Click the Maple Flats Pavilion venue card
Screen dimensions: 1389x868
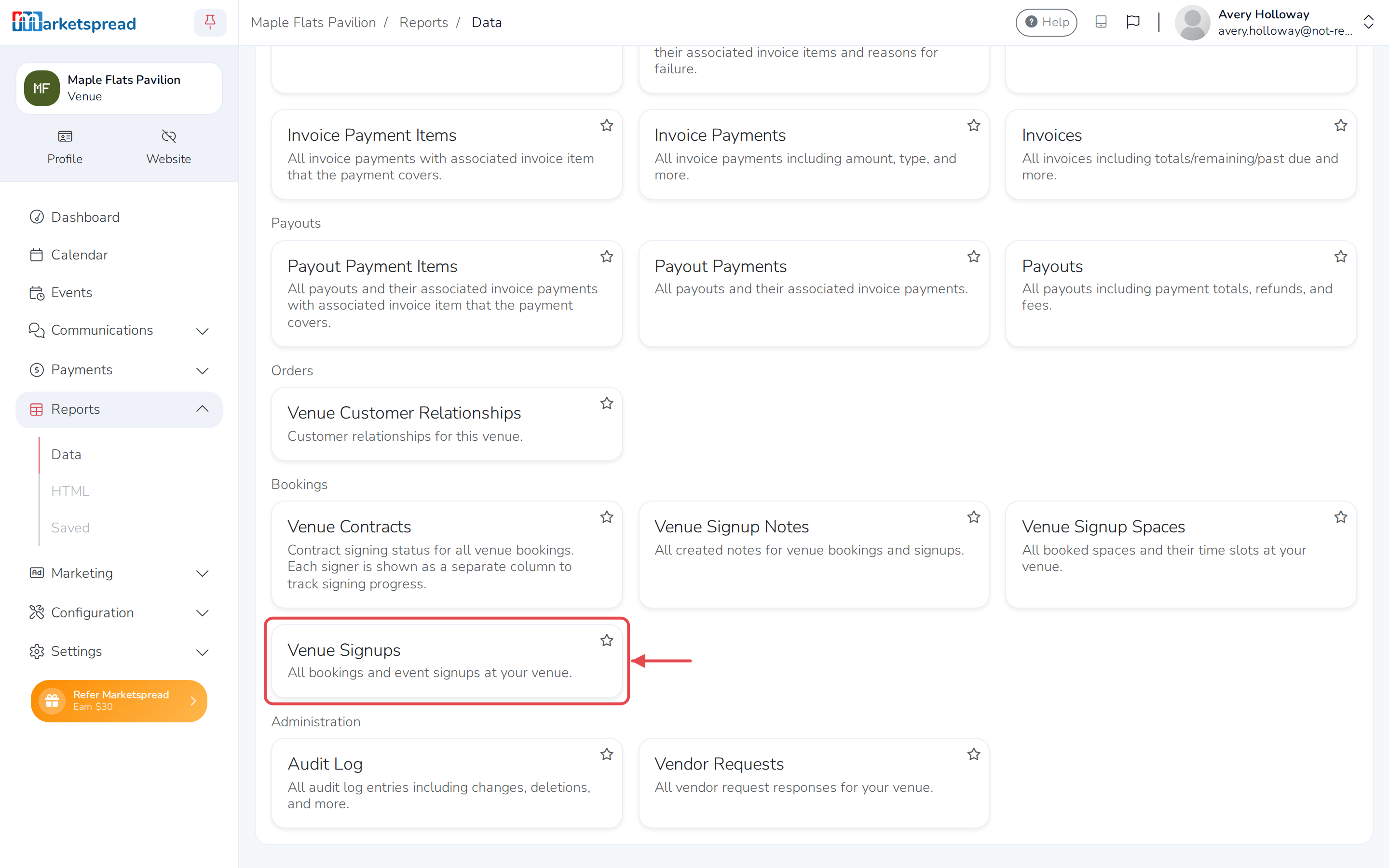tap(119, 88)
